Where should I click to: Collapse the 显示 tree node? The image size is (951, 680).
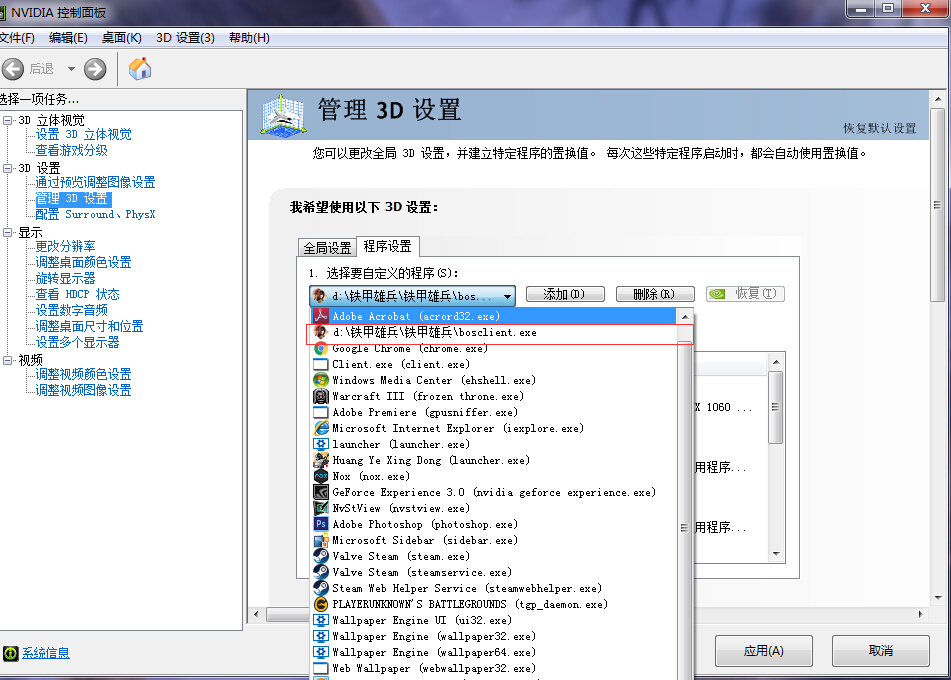pyautogui.click(x=8, y=232)
